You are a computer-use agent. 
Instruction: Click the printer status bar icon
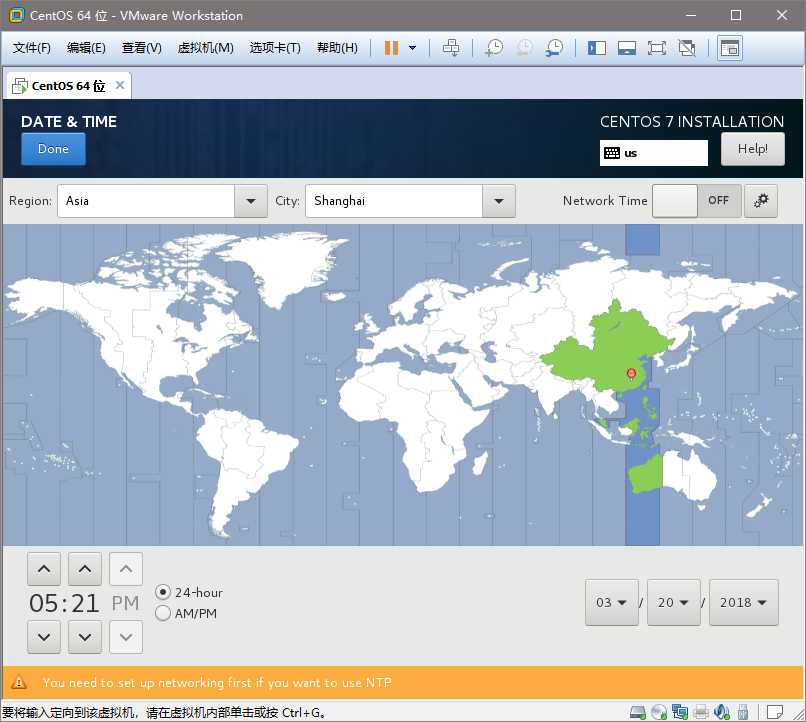(x=701, y=712)
